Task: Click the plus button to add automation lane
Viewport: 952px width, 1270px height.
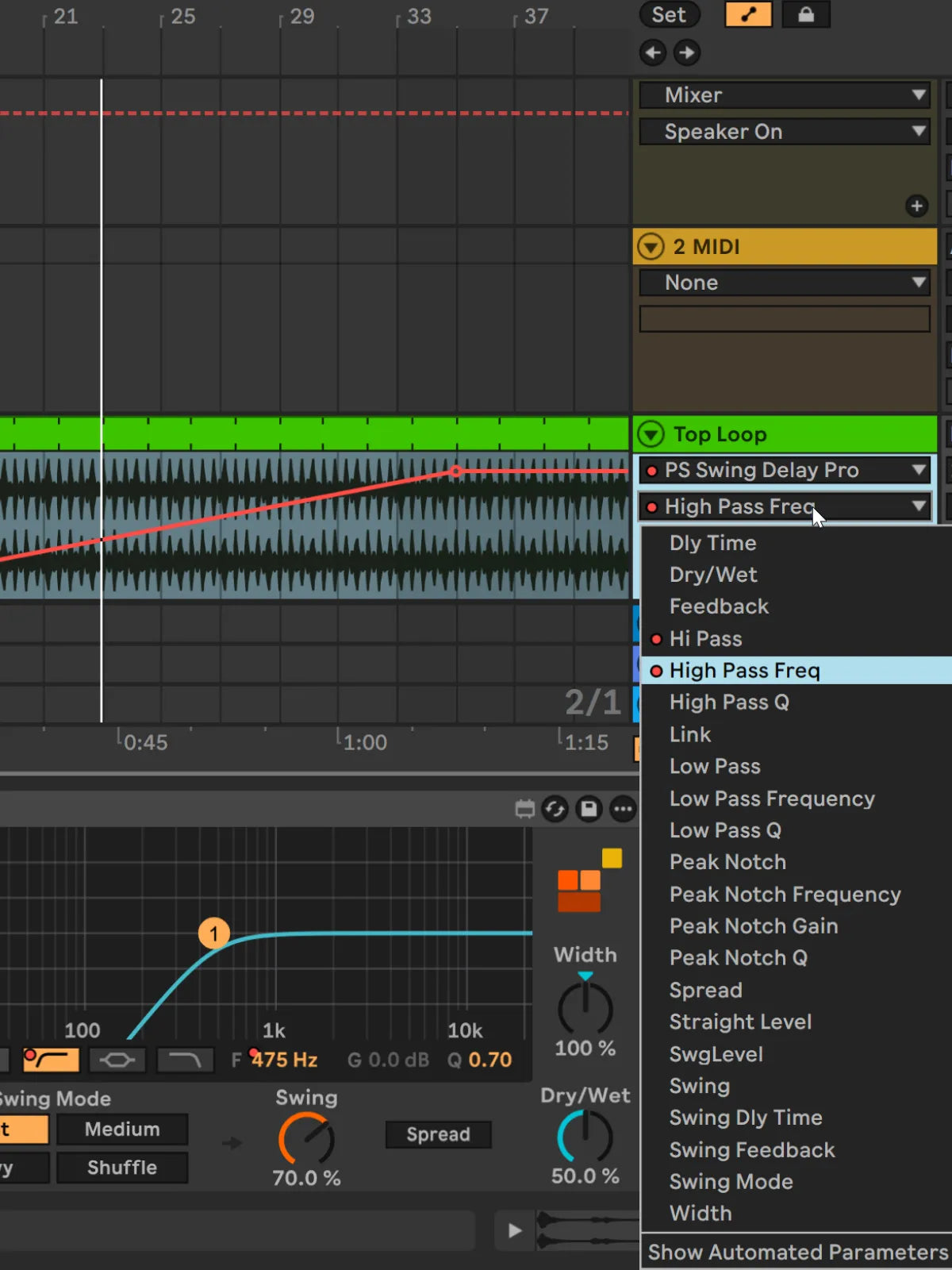Action: (x=916, y=206)
